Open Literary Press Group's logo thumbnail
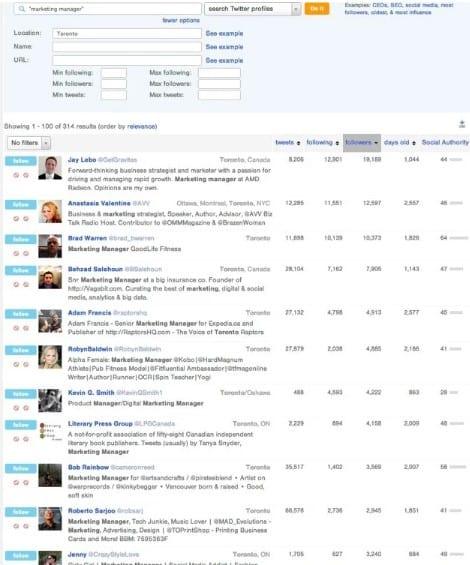This screenshot has width=470, height=565. tap(50, 432)
